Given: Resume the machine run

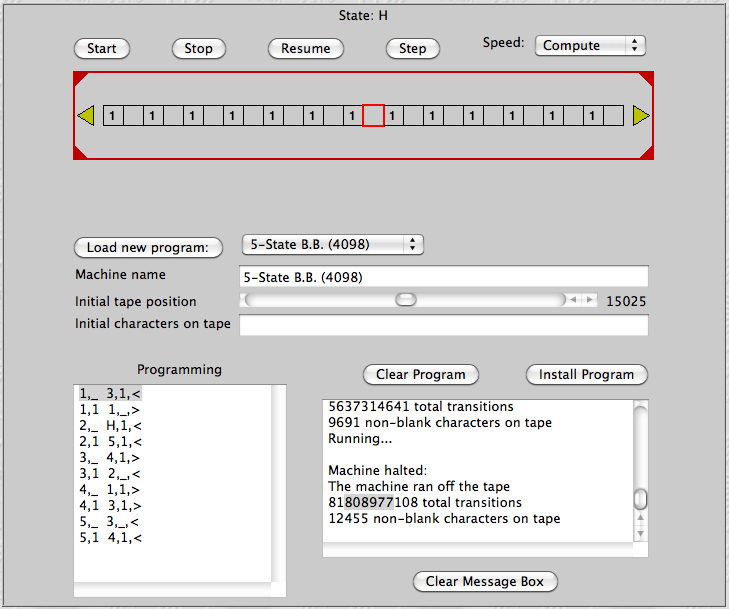Looking at the screenshot, I should click(305, 48).
